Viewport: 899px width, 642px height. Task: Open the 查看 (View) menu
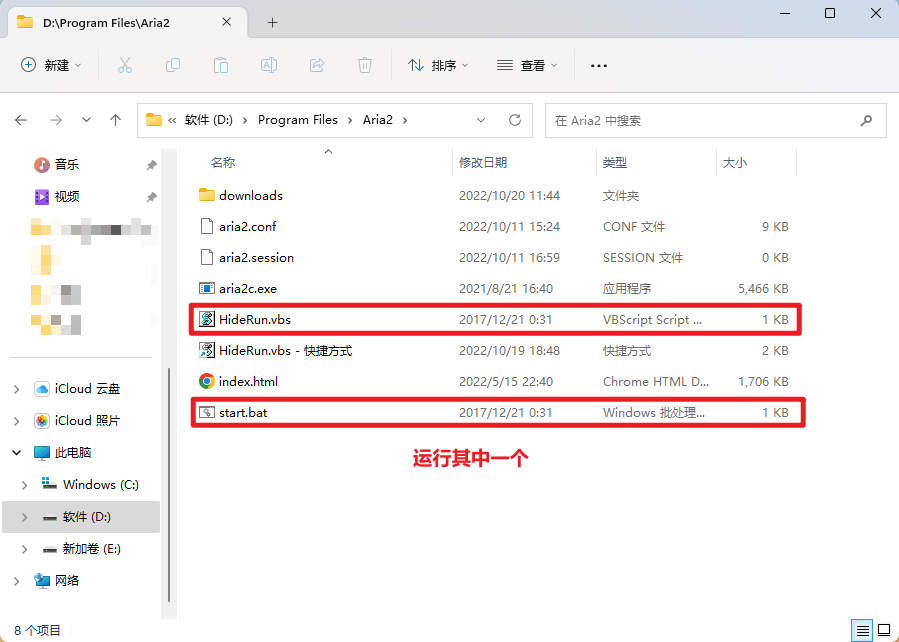coord(527,65)
